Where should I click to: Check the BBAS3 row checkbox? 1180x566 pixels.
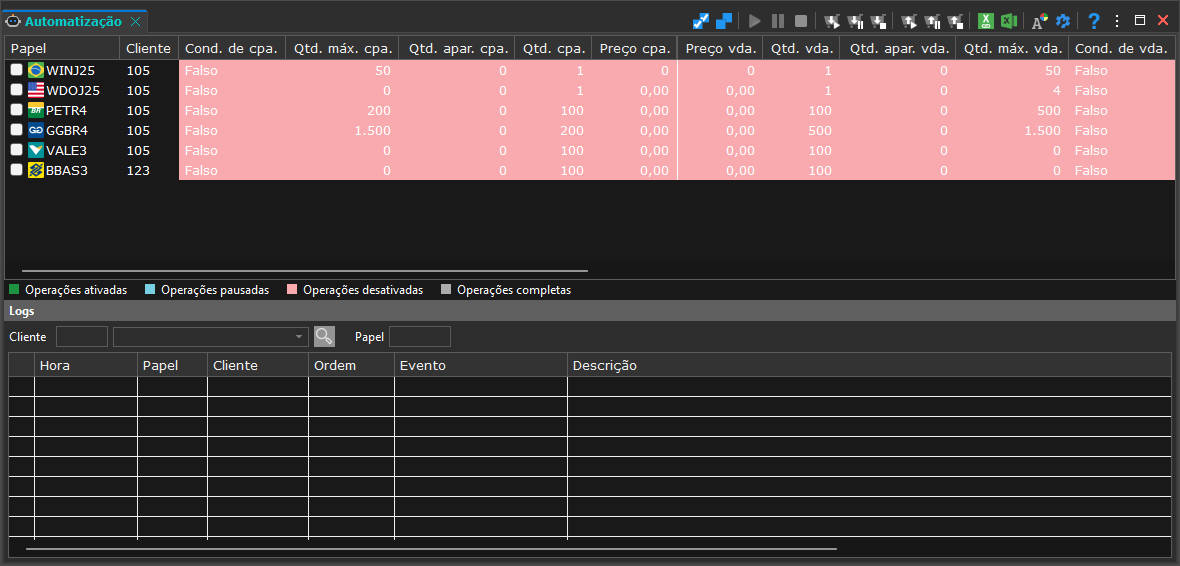(17, 170)
